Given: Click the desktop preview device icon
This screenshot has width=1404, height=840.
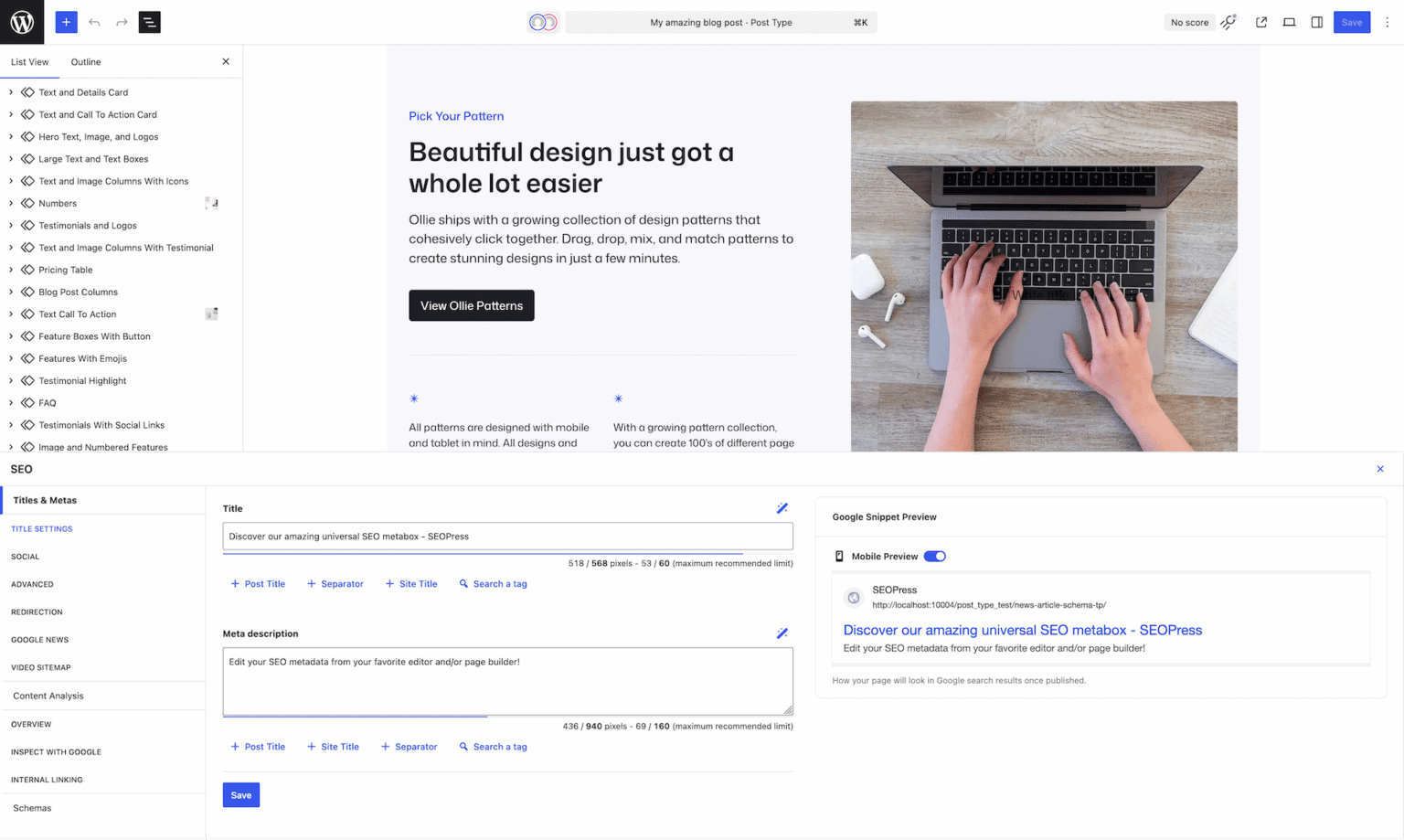Looking at the screenshot, I should 1289,22.
